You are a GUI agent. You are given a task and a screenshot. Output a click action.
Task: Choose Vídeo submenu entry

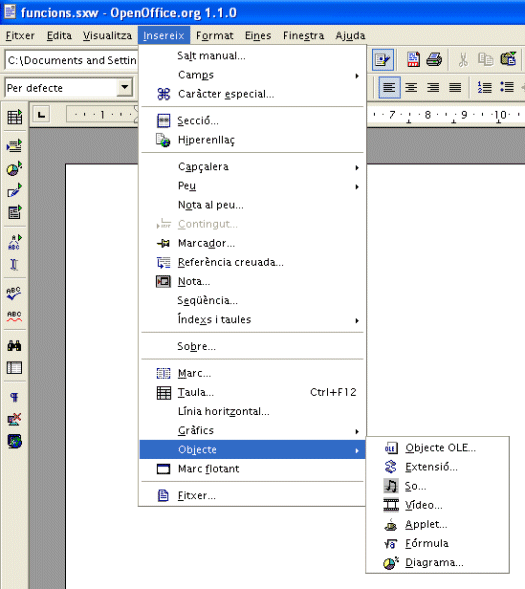[438, 505]
